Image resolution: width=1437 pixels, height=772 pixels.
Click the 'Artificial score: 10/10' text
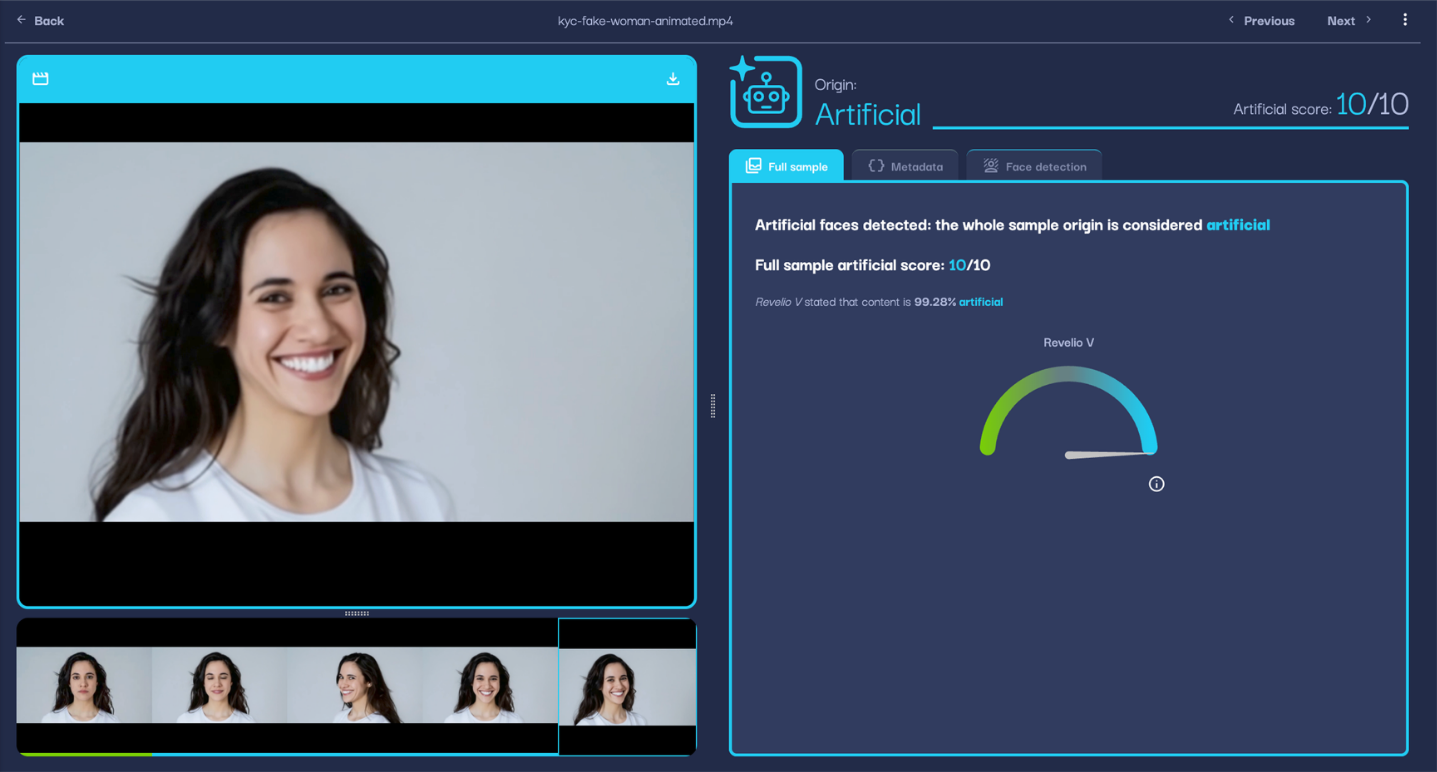coord(1320,104)
